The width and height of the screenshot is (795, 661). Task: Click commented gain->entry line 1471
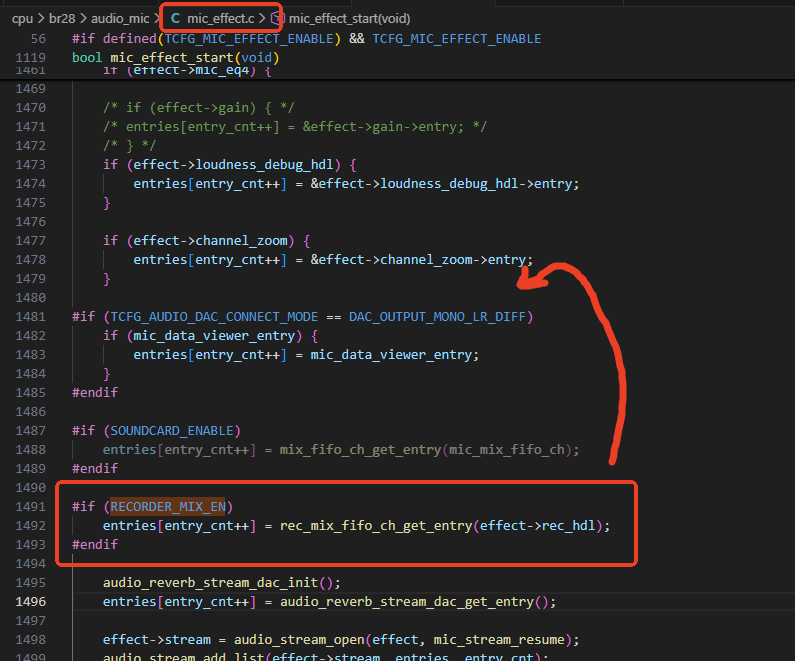(295, 127)
